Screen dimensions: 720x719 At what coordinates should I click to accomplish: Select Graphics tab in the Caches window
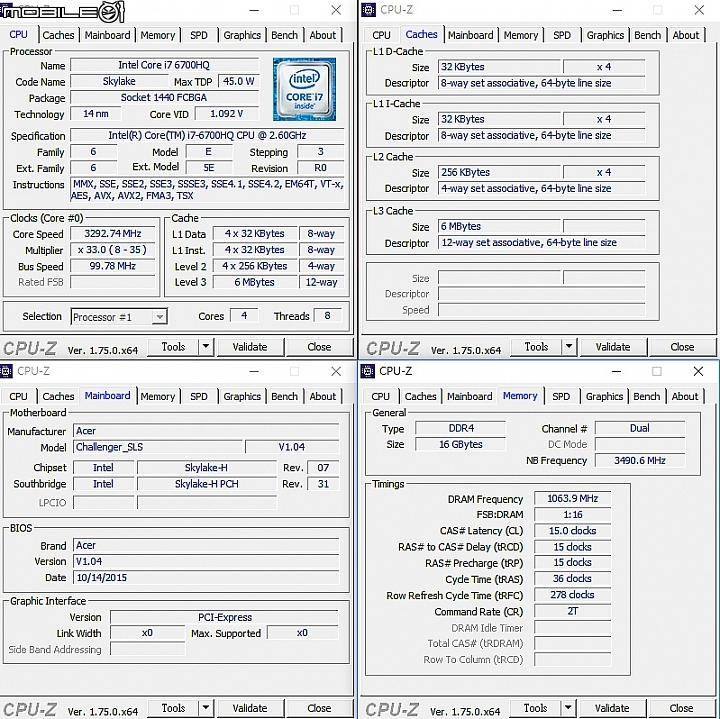[605, 35]
